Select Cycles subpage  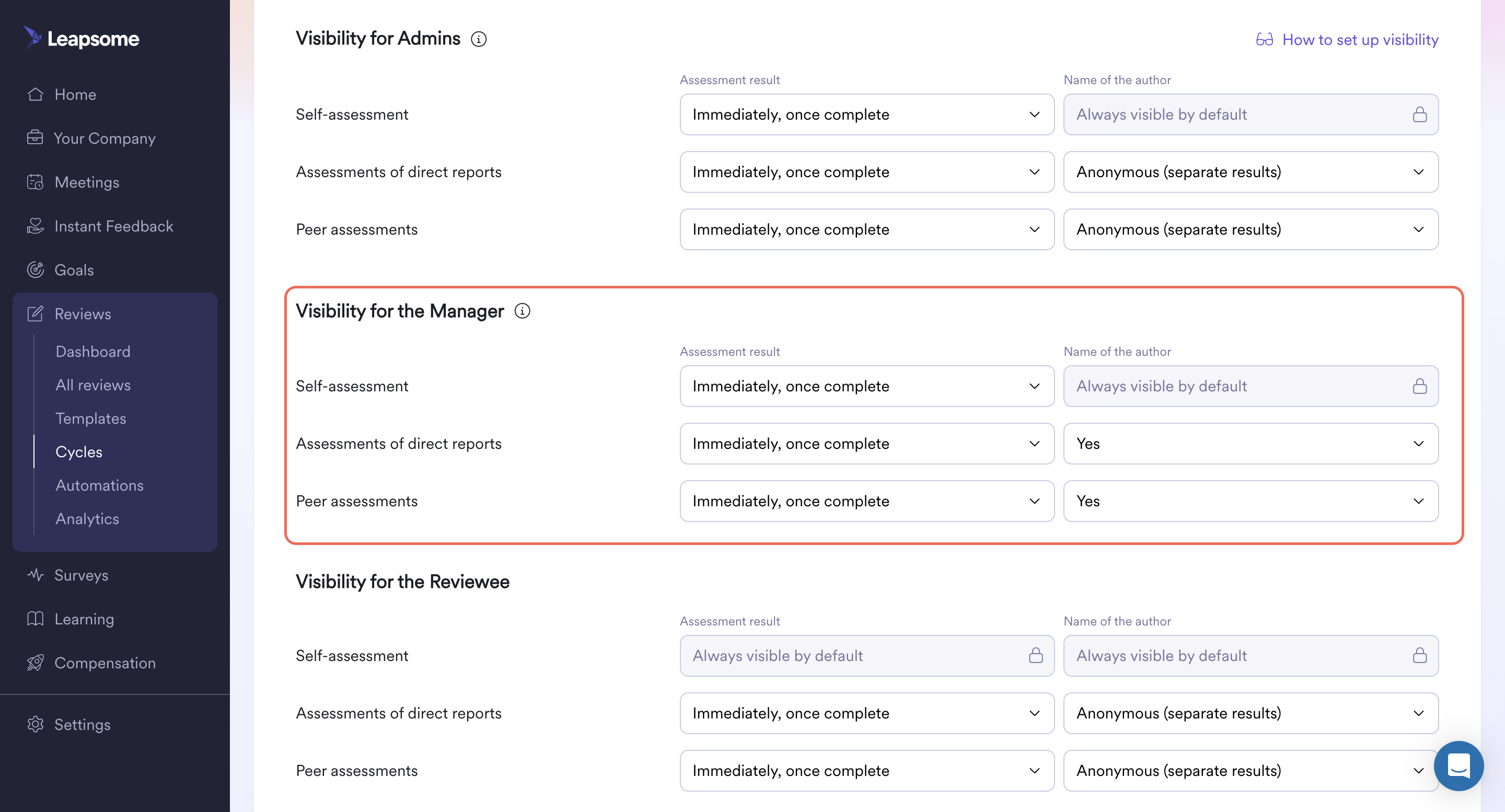click(79, 452)
